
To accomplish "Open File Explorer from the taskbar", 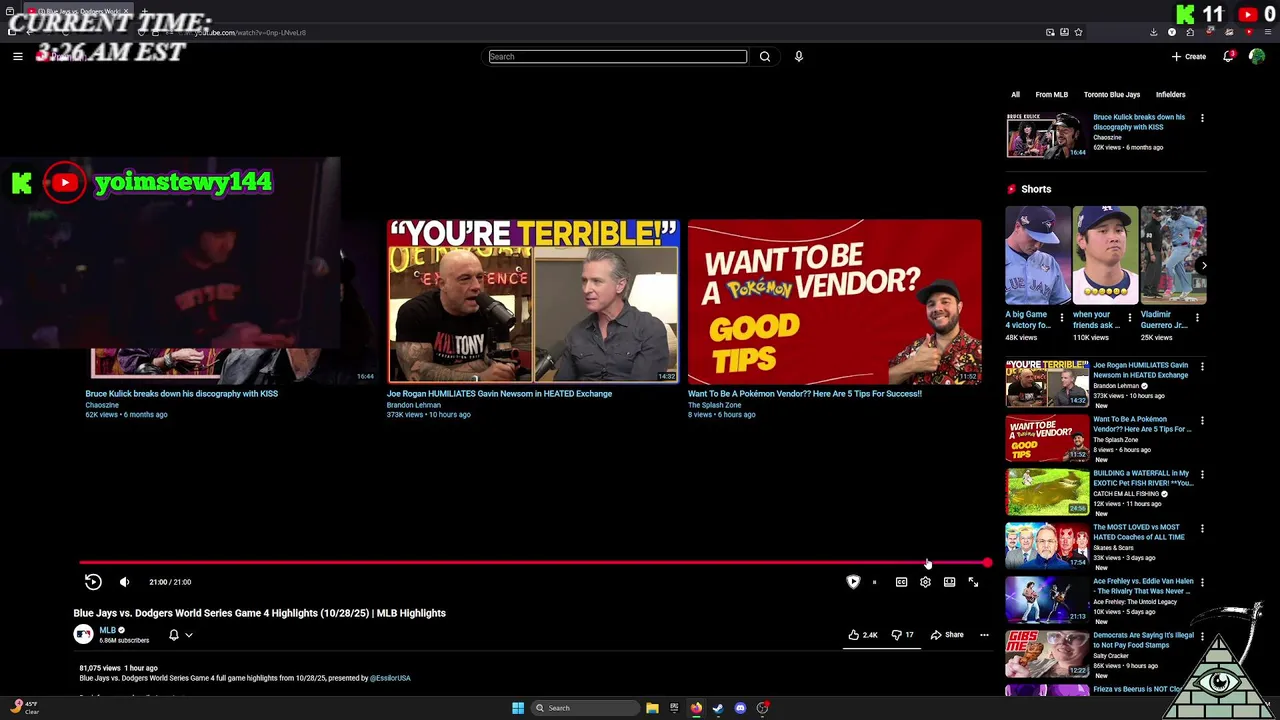I will coord(652,708).
